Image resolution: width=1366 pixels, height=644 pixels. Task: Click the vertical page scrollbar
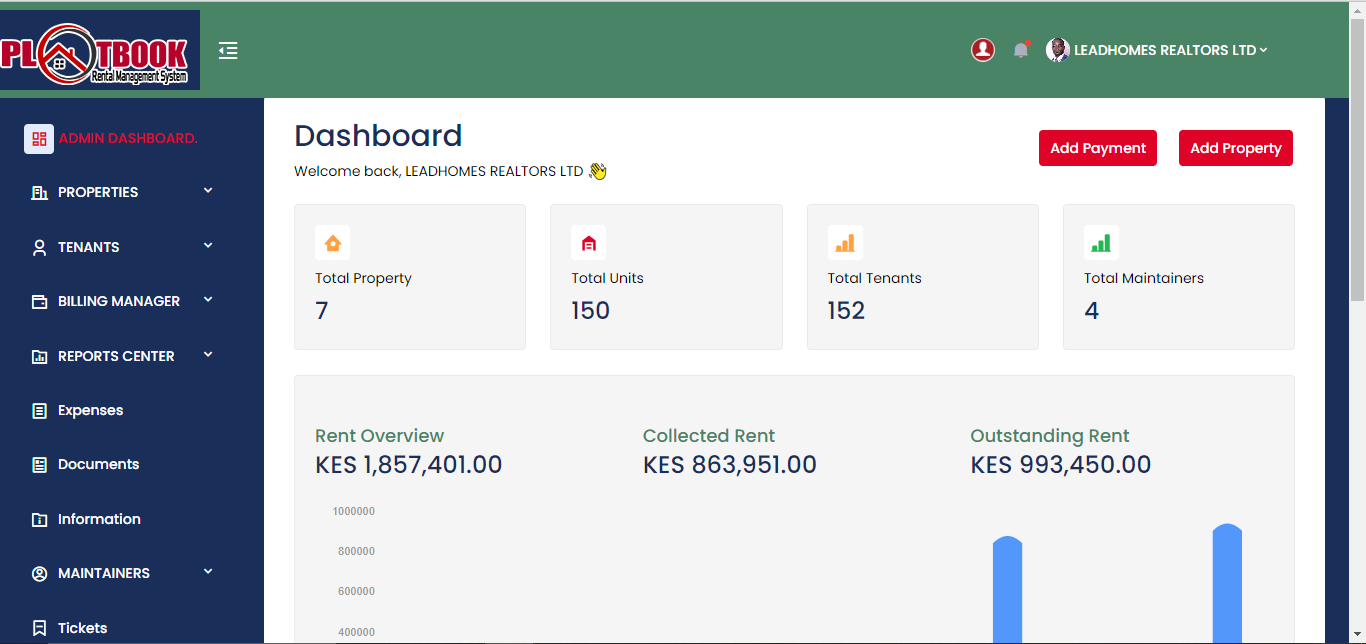pyautogui.click(x=1357, y=160)
